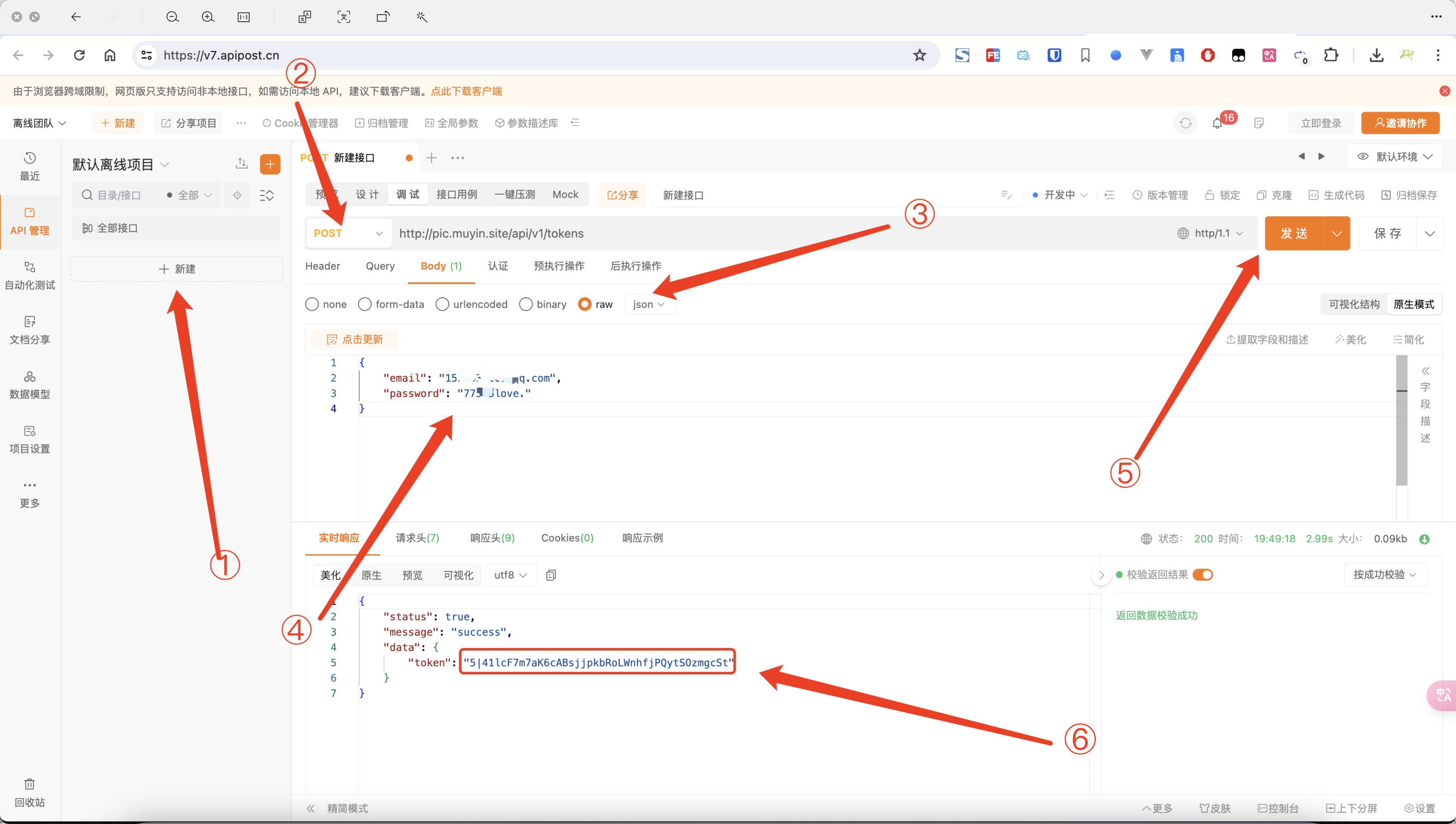
Task: Open 文档分享 sidebar item
Action: 29,330
